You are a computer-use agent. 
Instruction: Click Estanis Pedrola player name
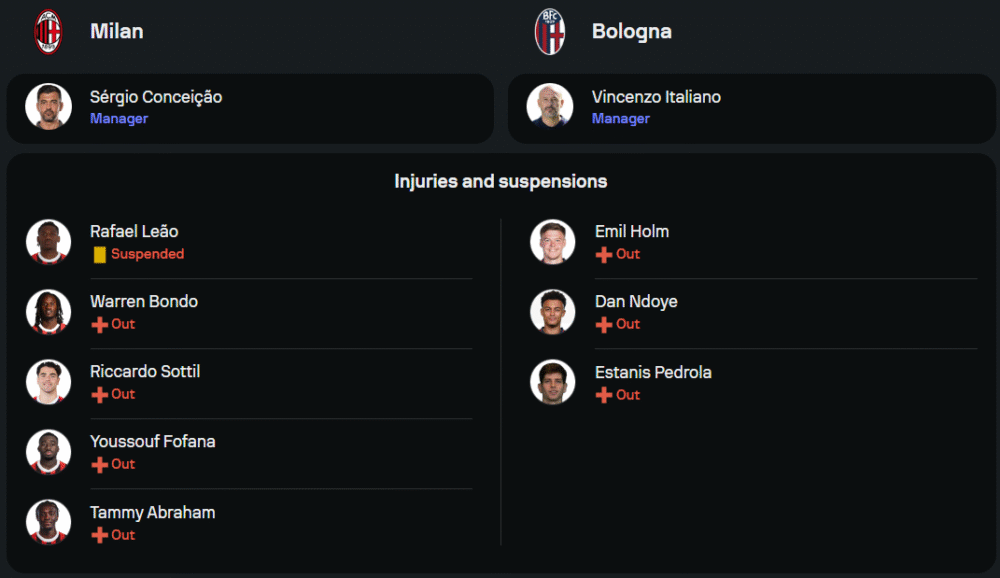click(x=653, y=372)
